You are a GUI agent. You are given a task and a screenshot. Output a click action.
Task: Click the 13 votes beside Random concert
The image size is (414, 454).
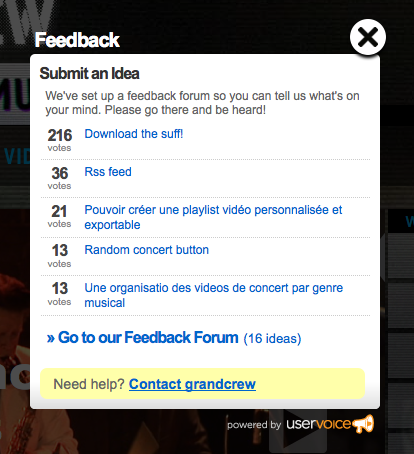tap(60, 256)
